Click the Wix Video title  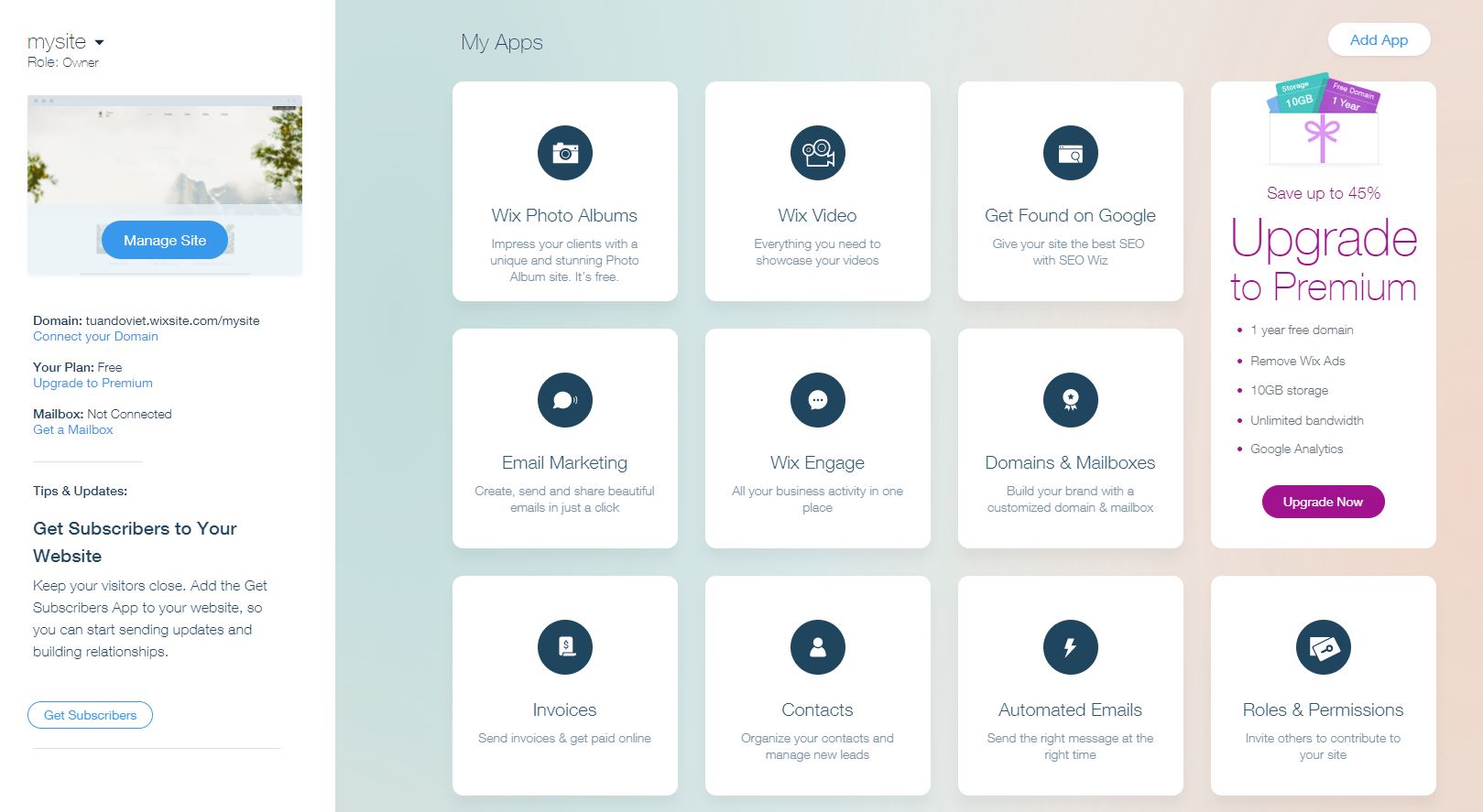tap(817, 215)
